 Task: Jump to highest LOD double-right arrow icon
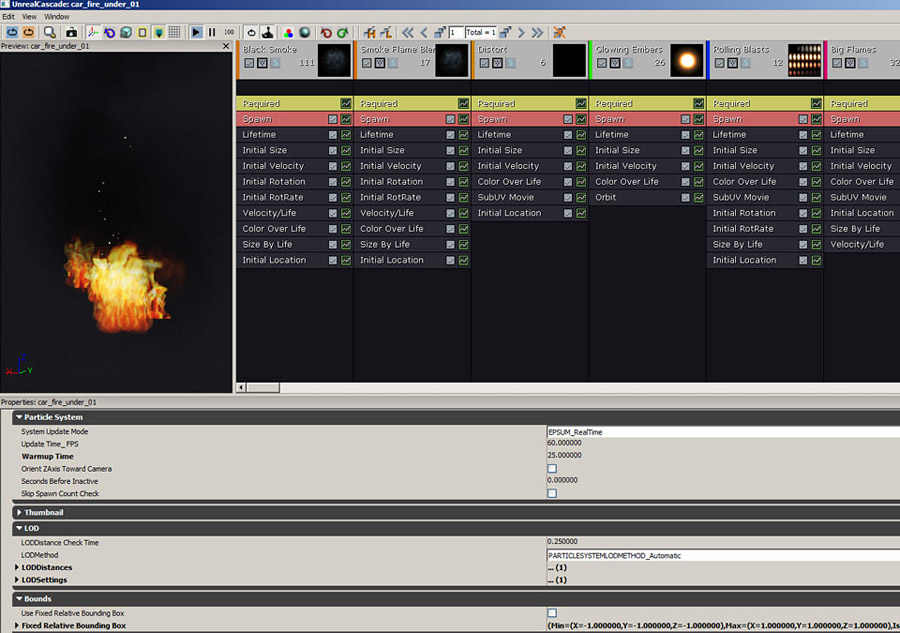pos(537,33)
